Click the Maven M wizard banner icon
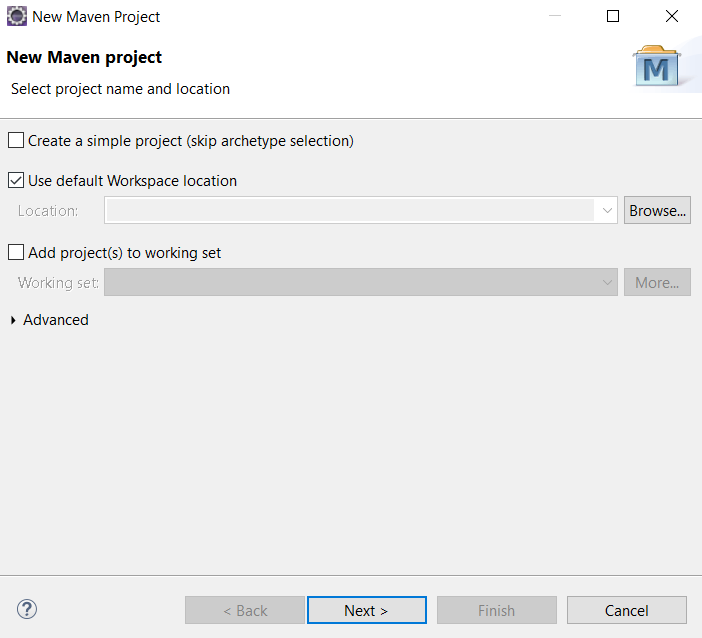 coord(656,66)
